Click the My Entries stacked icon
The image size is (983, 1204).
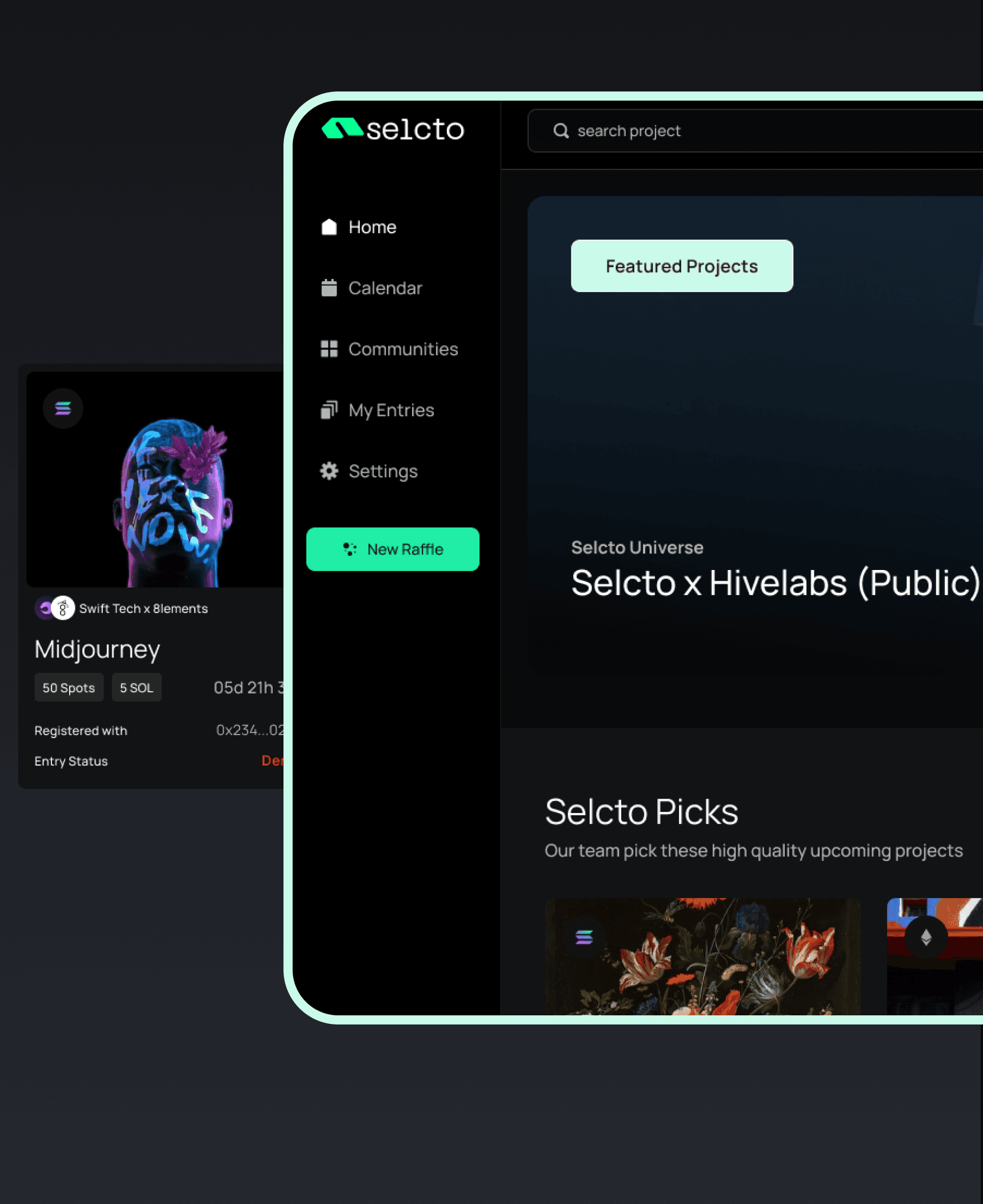click(x=329, y=410)
